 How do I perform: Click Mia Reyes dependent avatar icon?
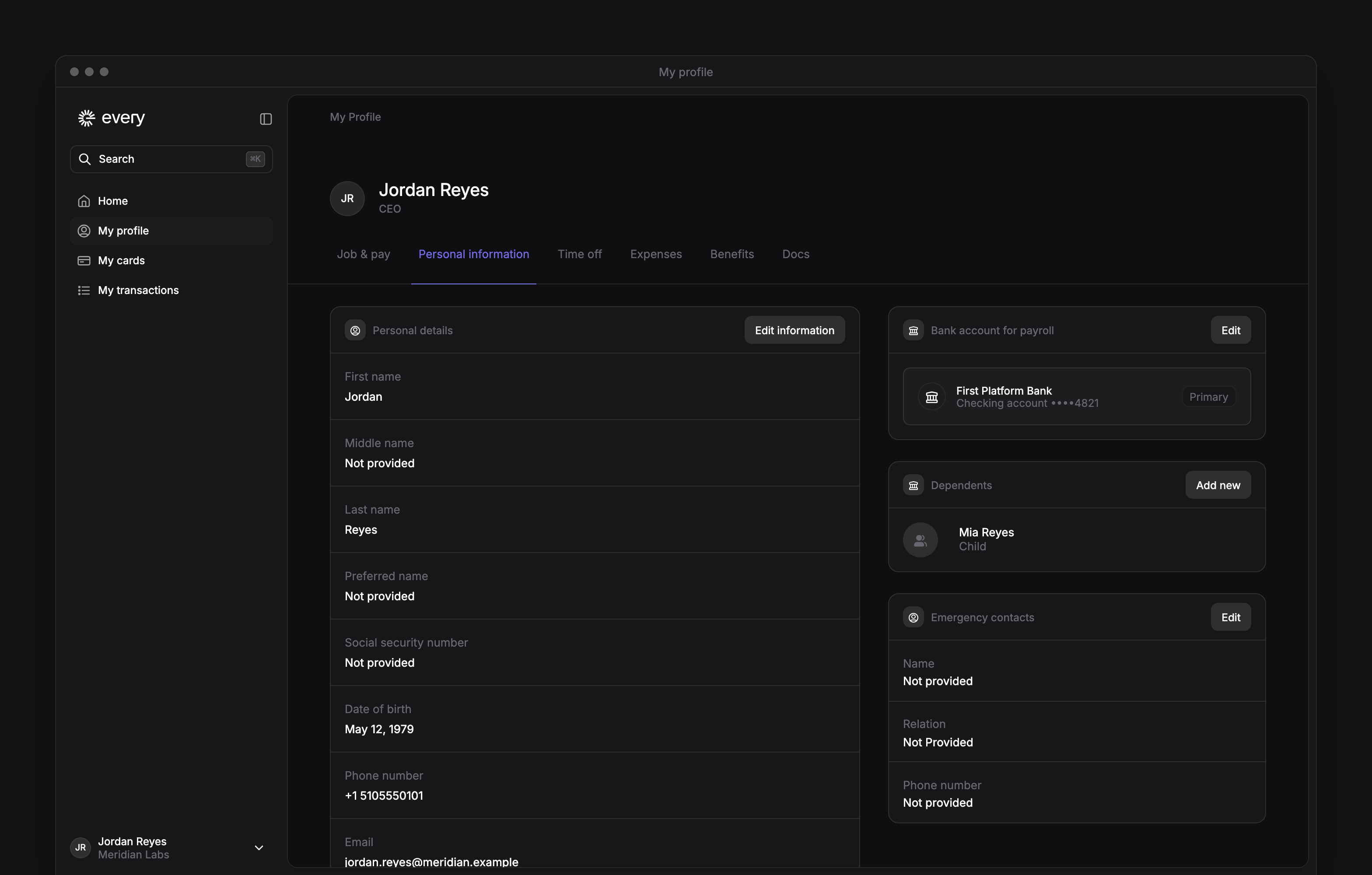click(920, 539)
